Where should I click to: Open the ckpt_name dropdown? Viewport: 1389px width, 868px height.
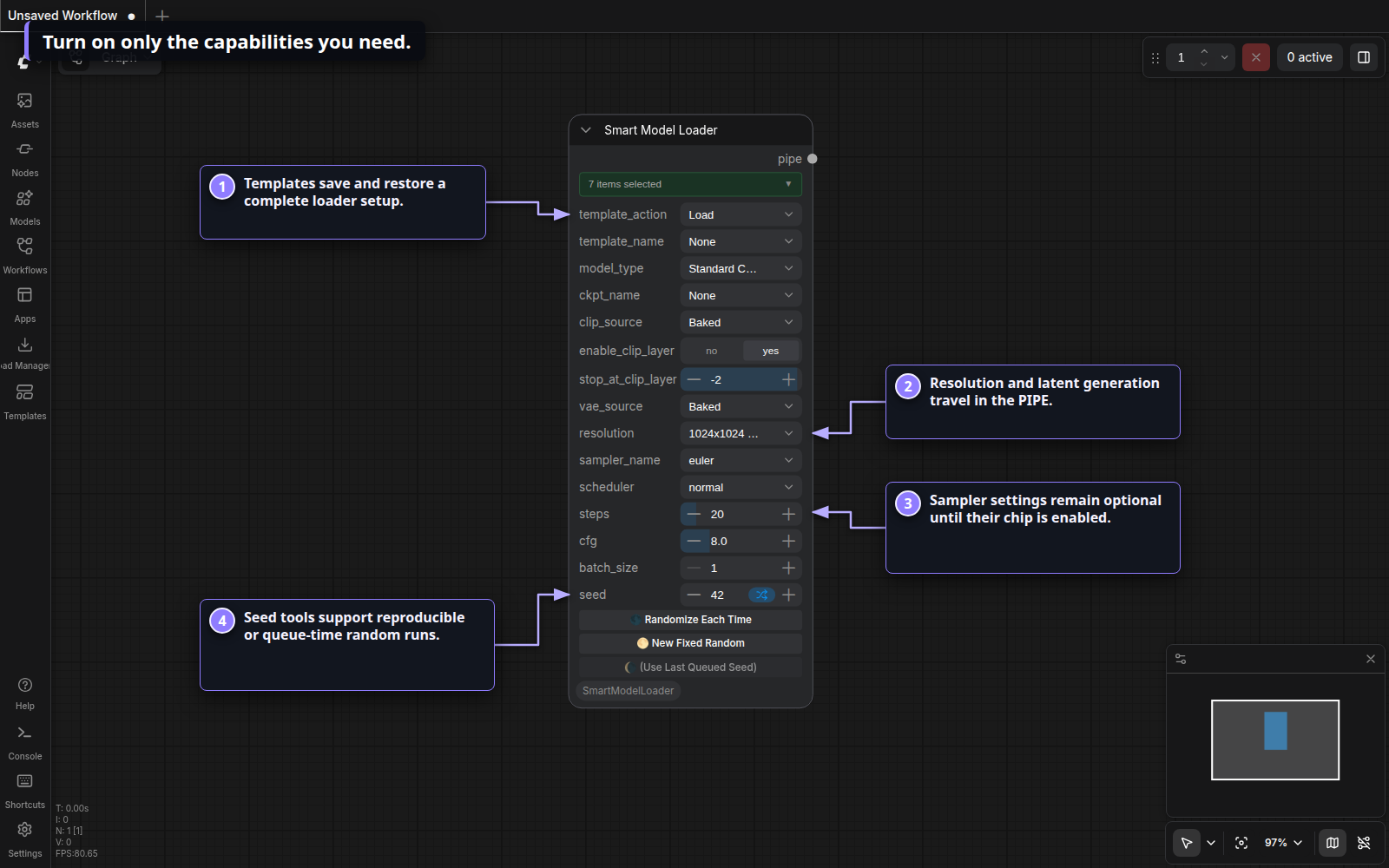[741, 295]
